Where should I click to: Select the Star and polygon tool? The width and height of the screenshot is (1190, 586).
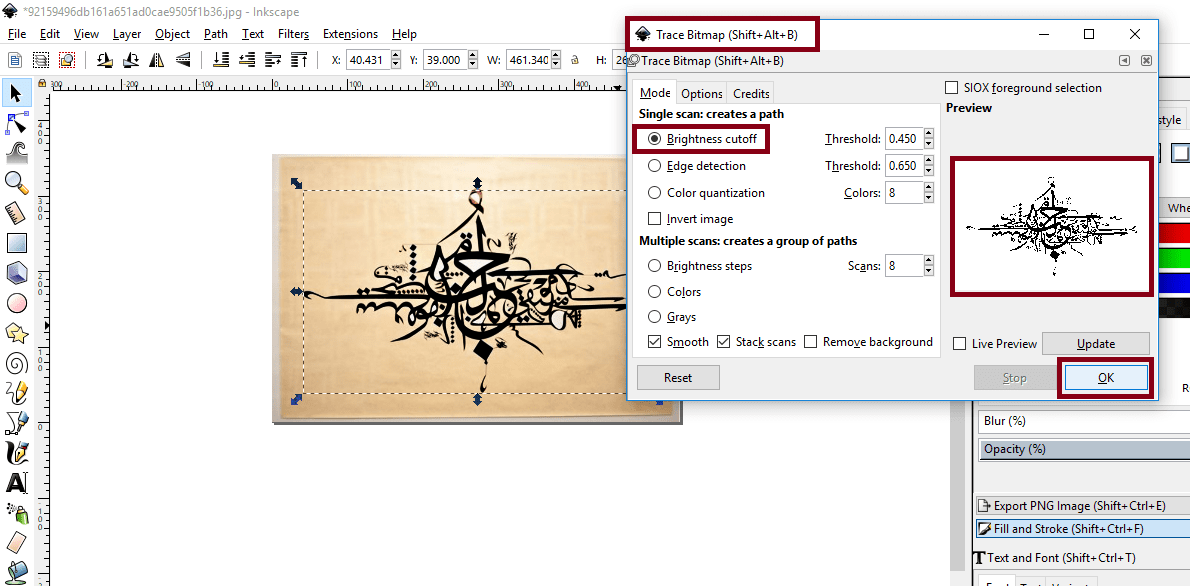click(16, 332)
